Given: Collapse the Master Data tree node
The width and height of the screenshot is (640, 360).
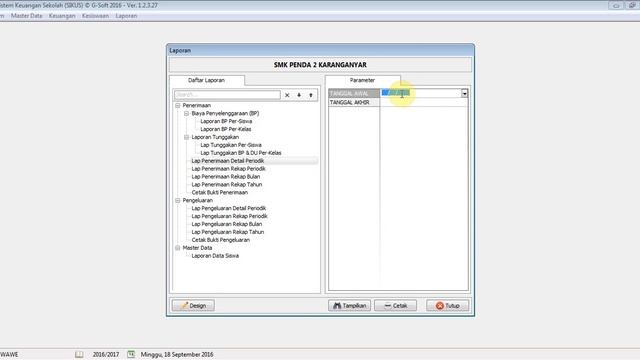Looking at the screenshot, I should tap(178, 248).
